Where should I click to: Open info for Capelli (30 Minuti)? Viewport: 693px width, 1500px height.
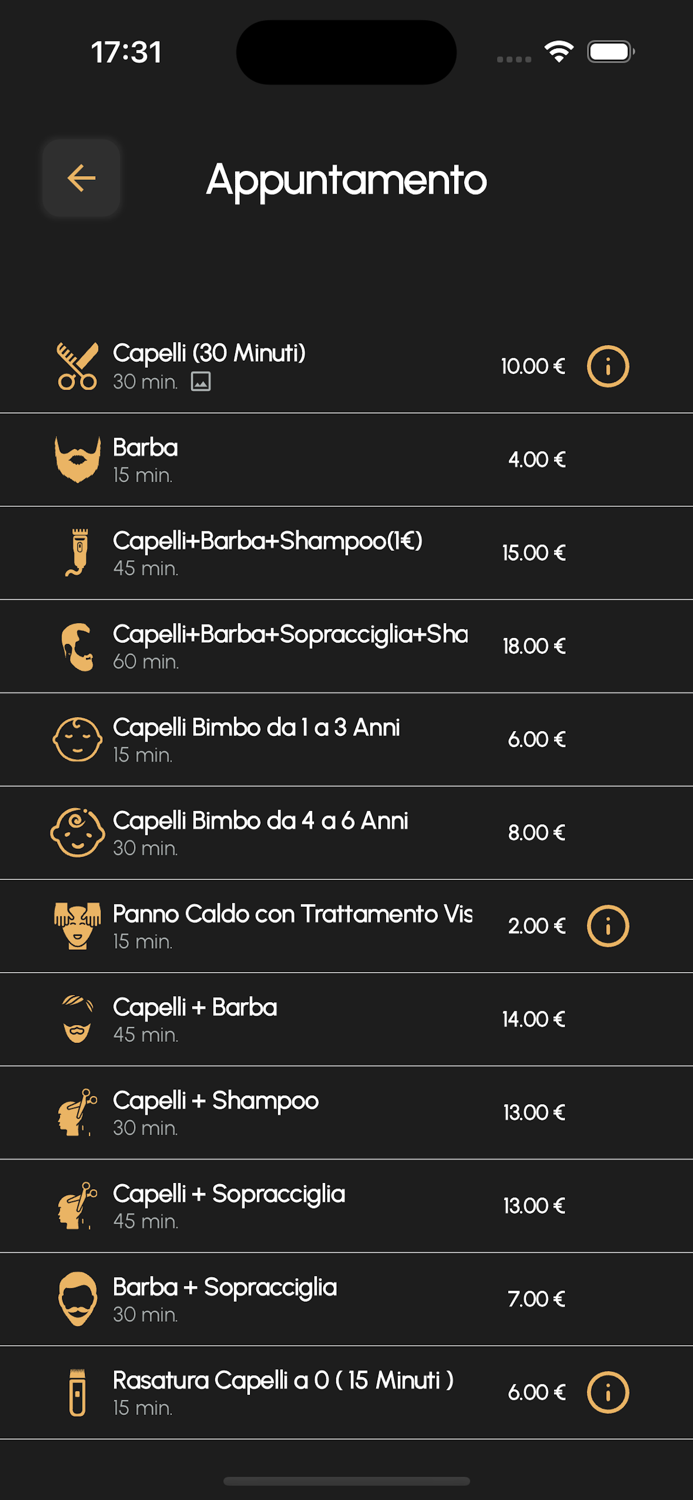tap(607, 366)
